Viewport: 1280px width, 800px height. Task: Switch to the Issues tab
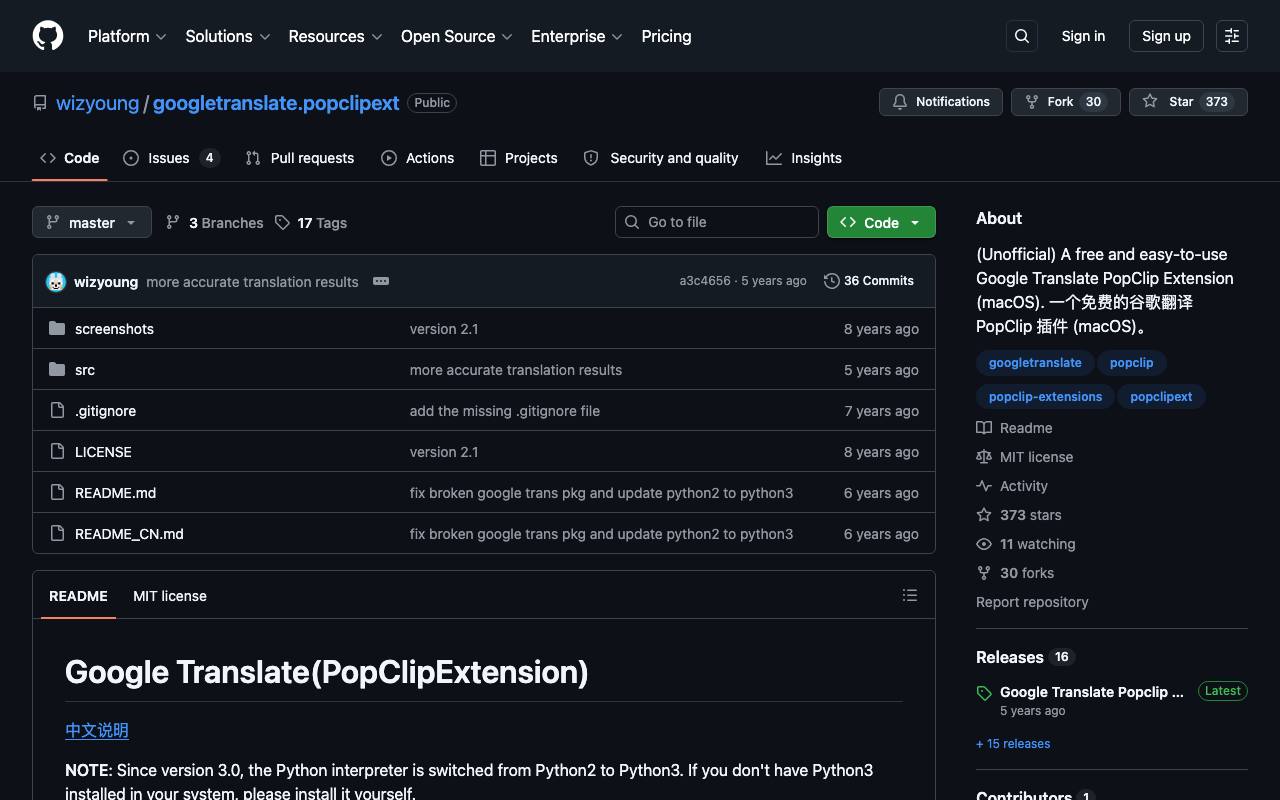(171, 158)
